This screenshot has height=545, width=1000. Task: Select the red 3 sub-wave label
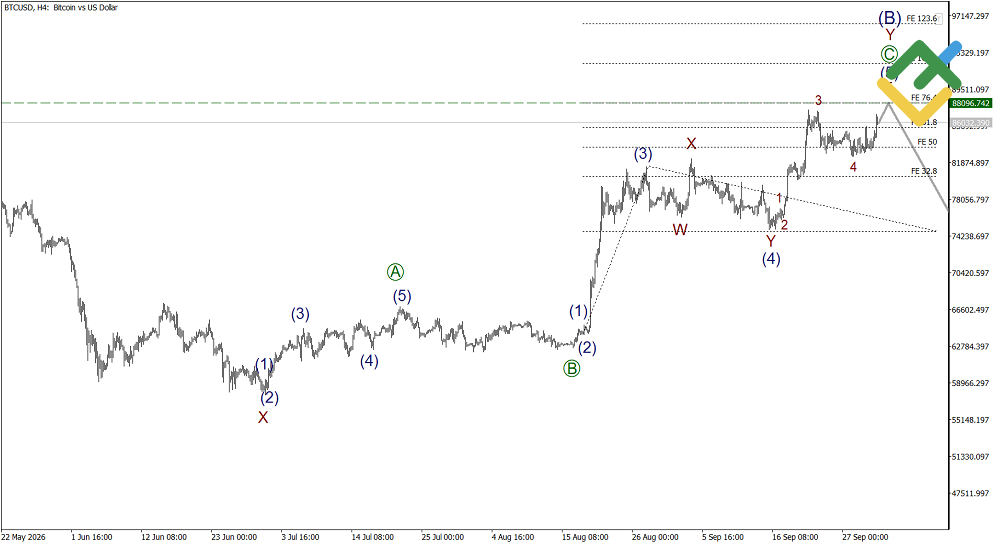click(818, 101)
